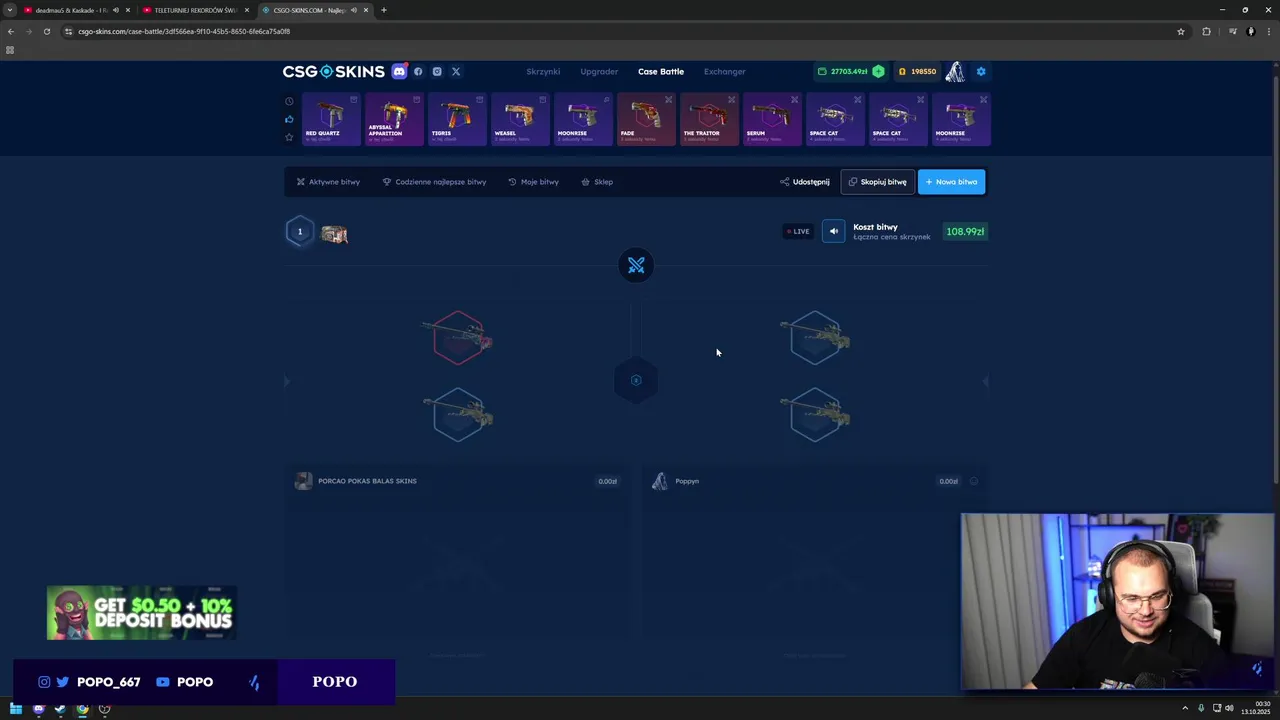Image resolution: width=1280 pixels, height=720 pixels.
Task: Click the center hexagon shield icon
Action: click(x=636, y=380)
